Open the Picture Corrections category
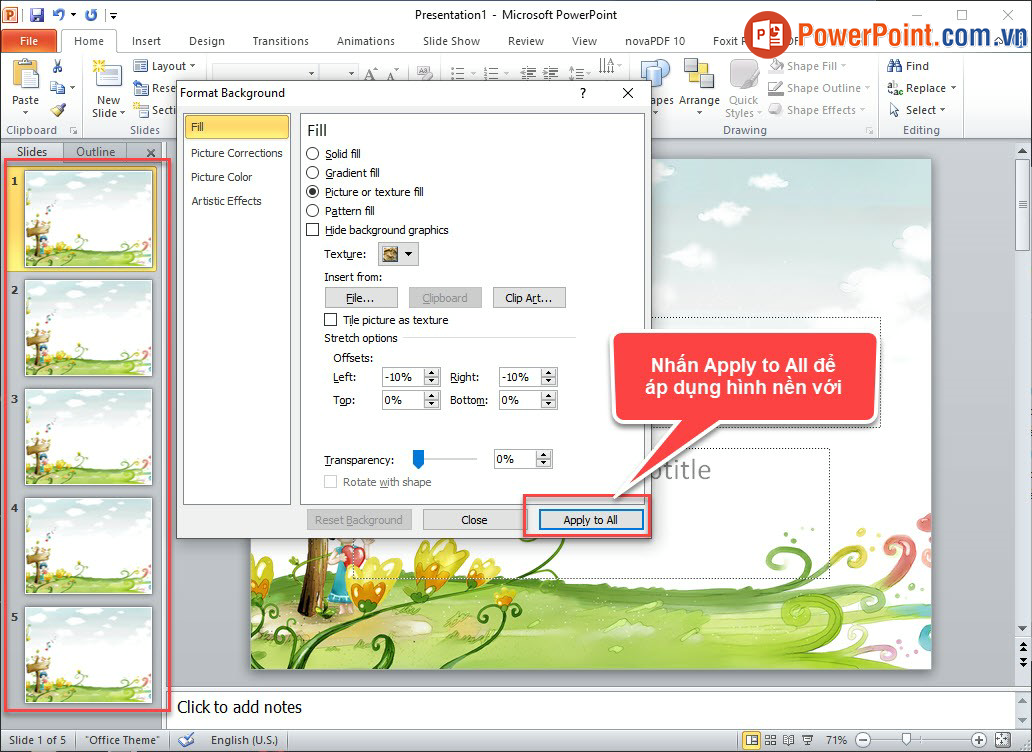This screenshot has height=752, width=1032. 236,153
